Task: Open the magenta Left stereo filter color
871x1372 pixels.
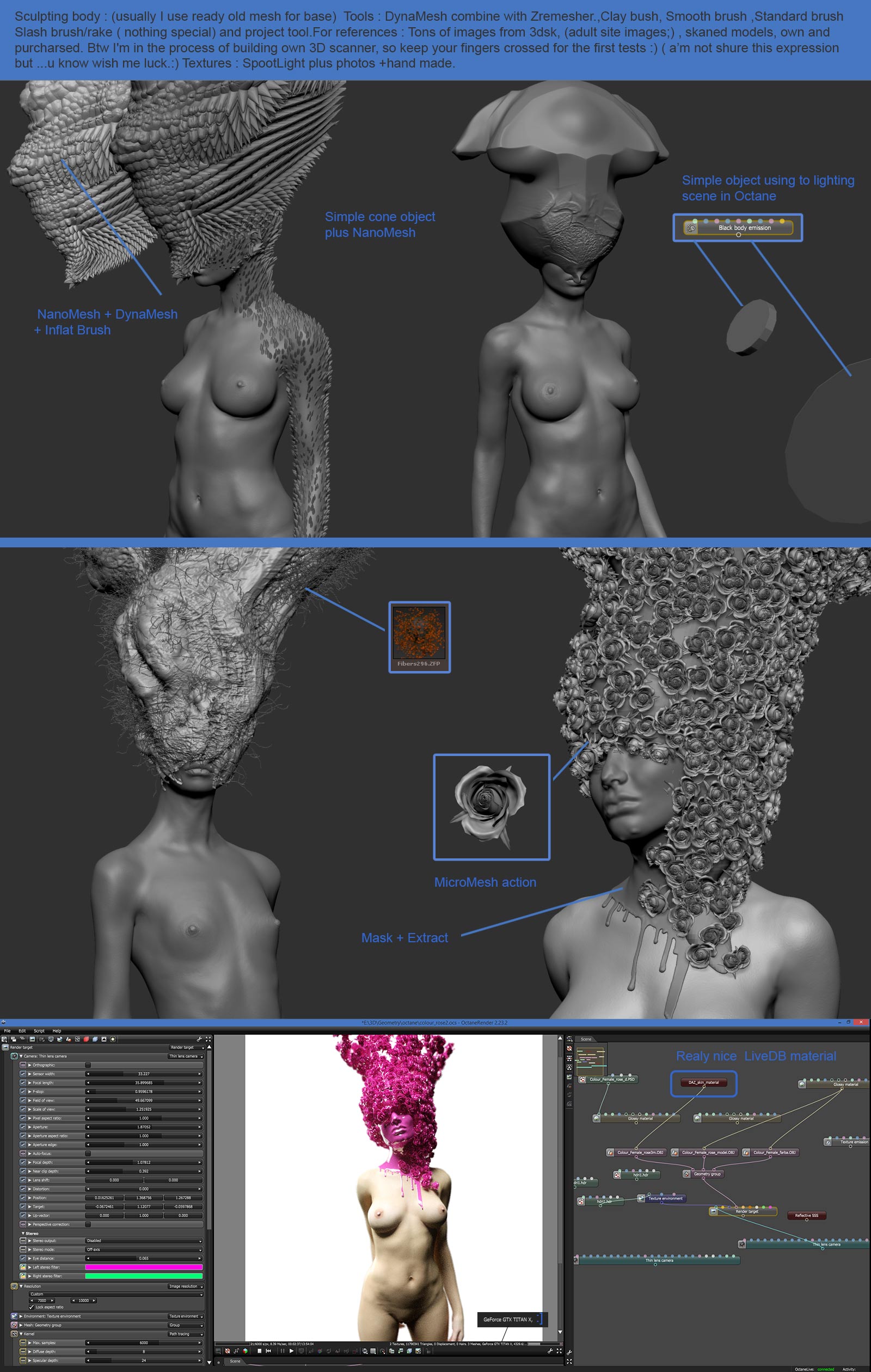Action: coord(144,1267)
